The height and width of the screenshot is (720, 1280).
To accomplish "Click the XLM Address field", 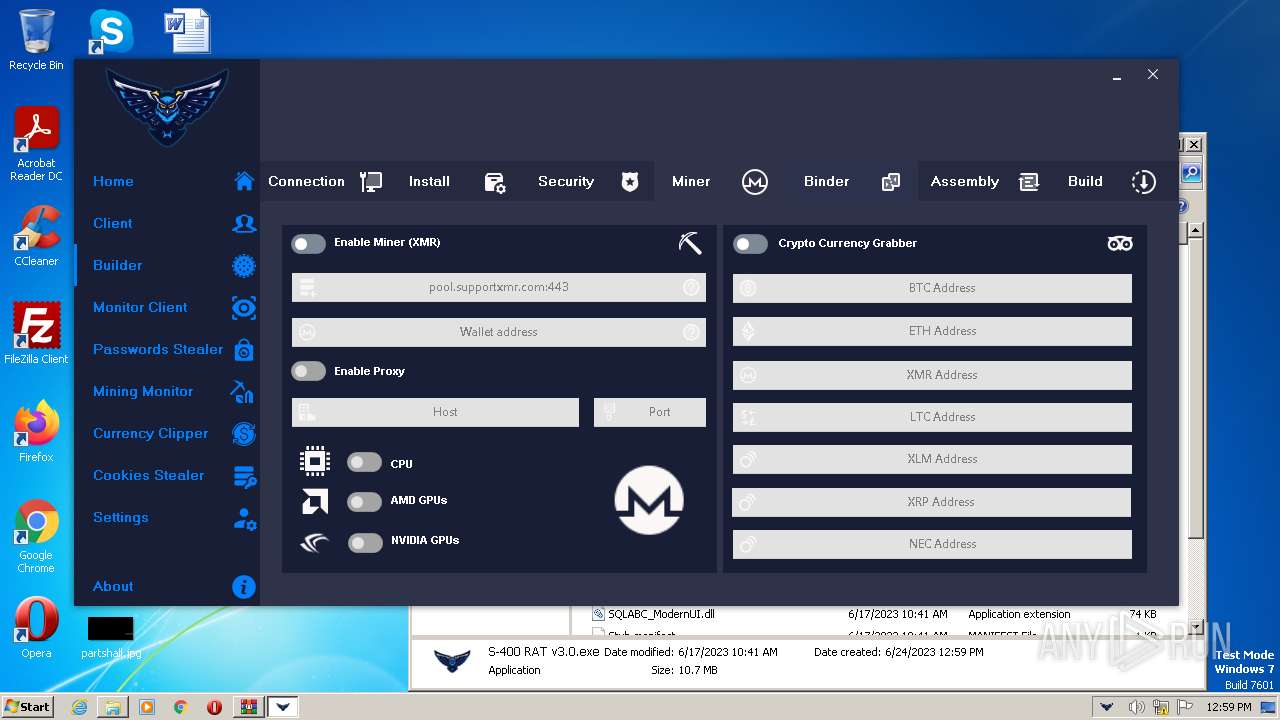I will [x=932, y=459].
